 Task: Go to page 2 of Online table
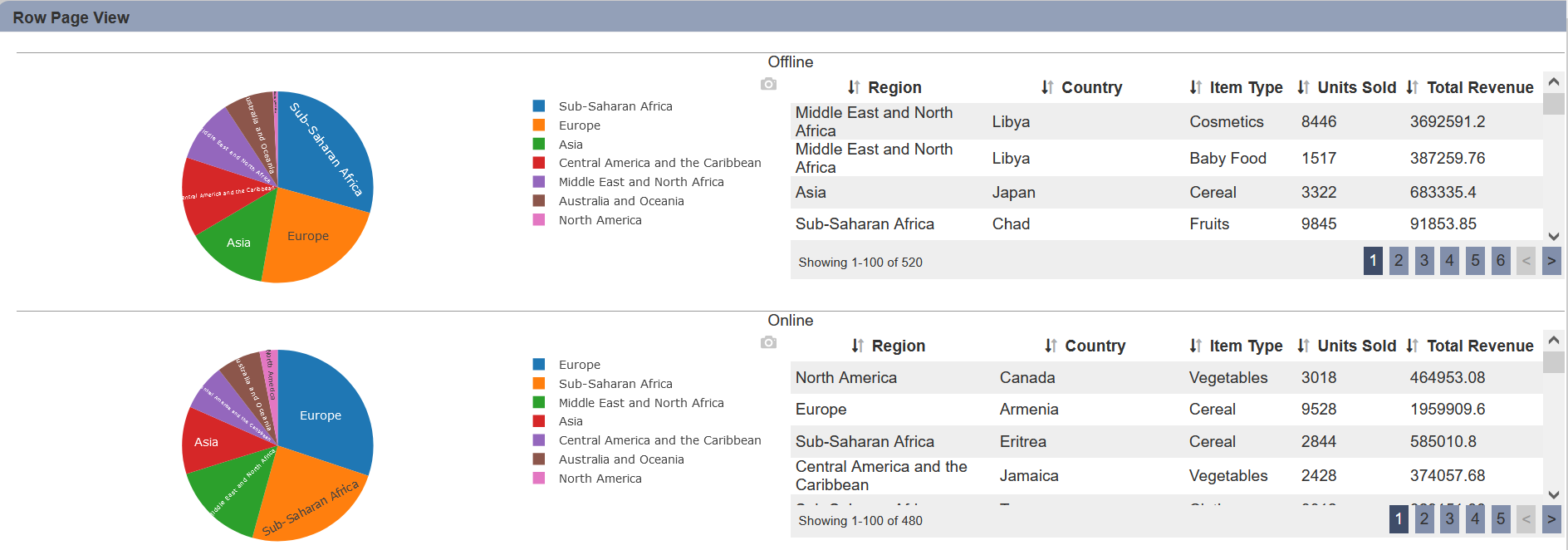pyautogui.click(x=1424, y=519)
